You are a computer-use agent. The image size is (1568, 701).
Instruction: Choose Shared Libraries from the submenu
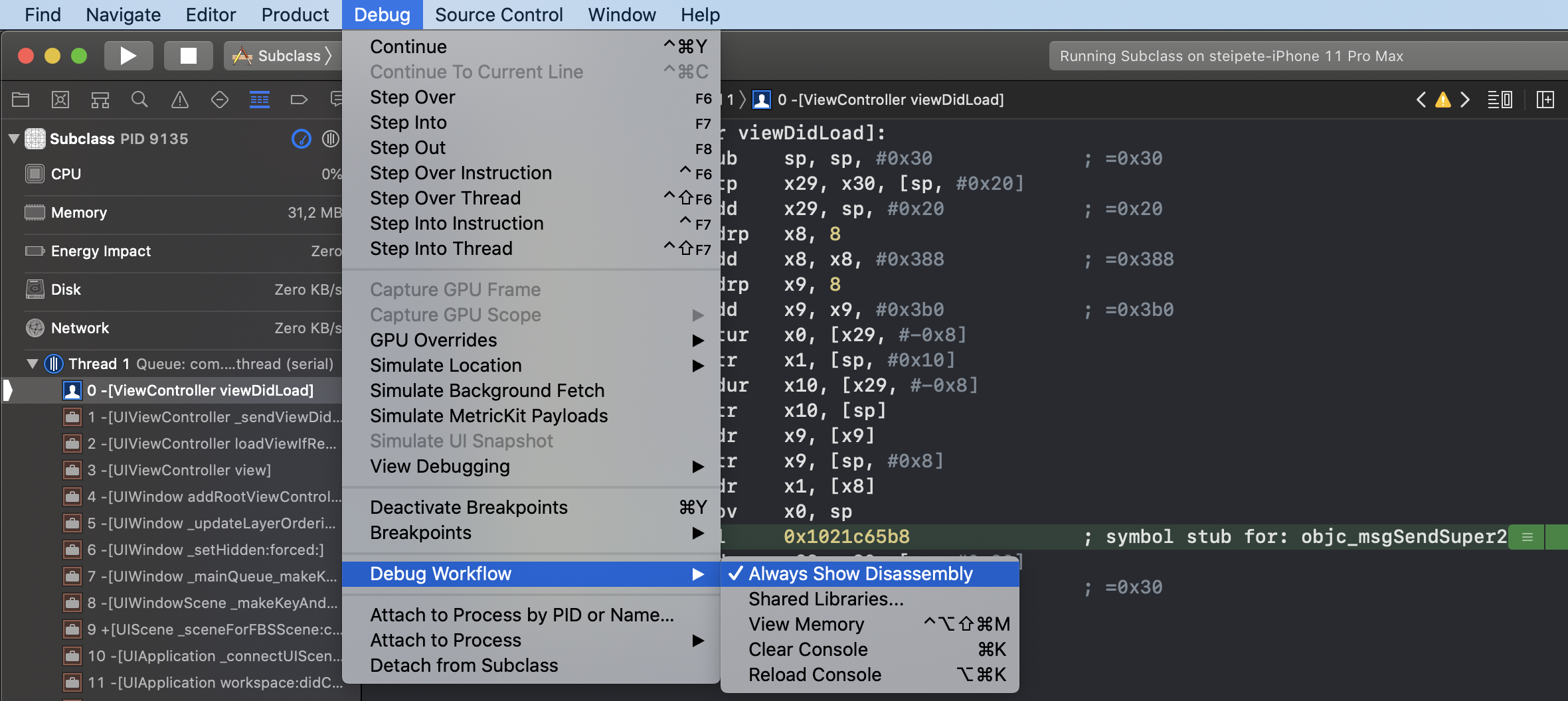[825, 599]
